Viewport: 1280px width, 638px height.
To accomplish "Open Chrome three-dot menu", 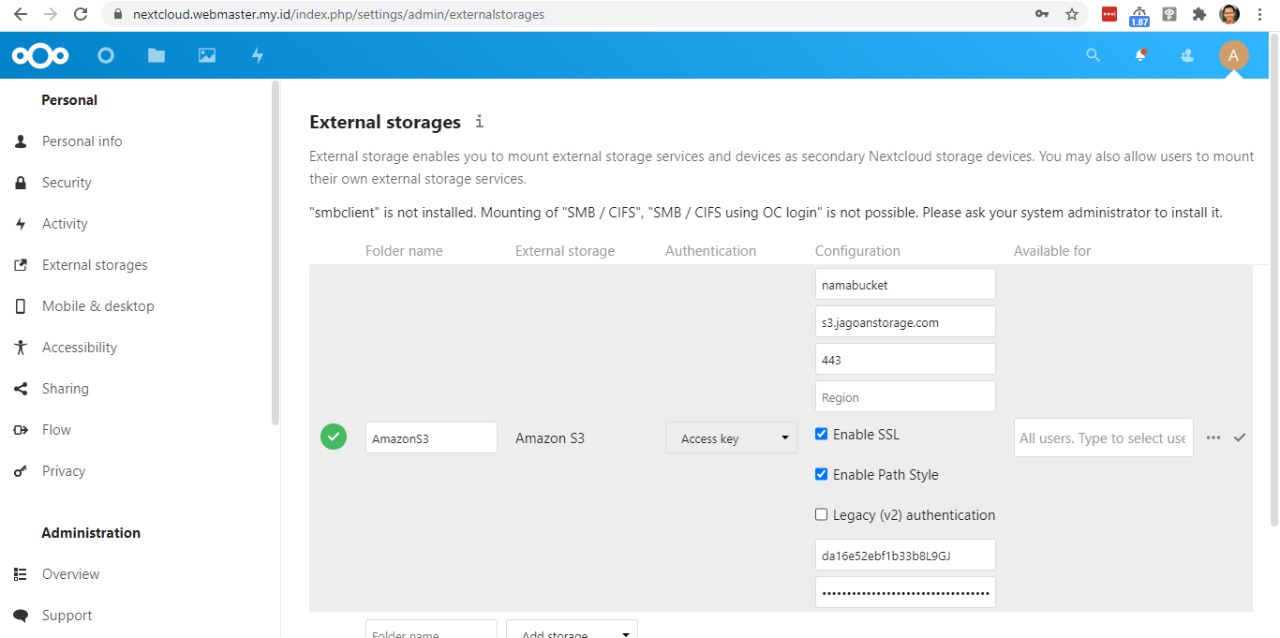I will (1262, 14).
